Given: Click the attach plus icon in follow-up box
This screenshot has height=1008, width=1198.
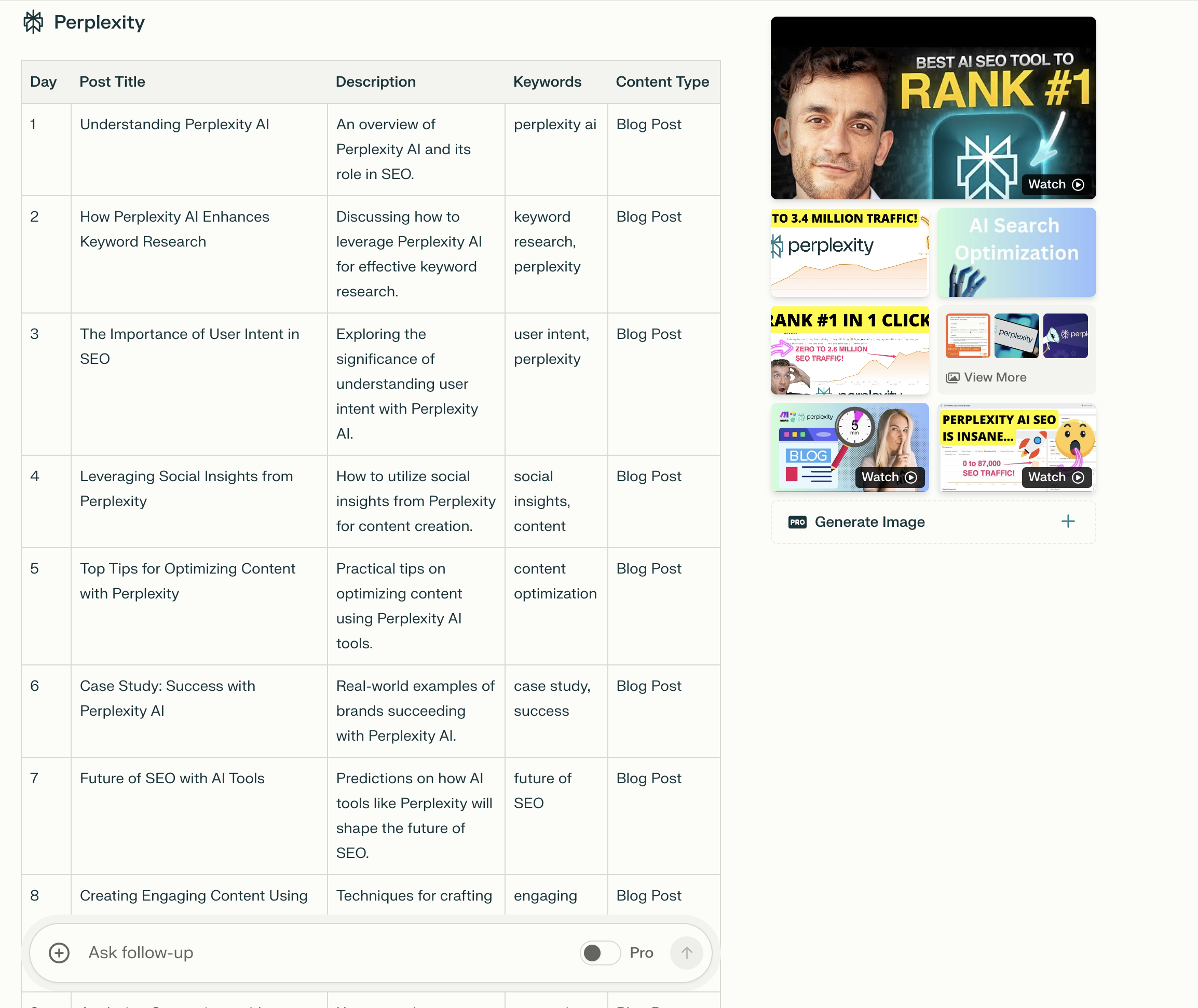Looking at the screenshot, I should point(59,952).
